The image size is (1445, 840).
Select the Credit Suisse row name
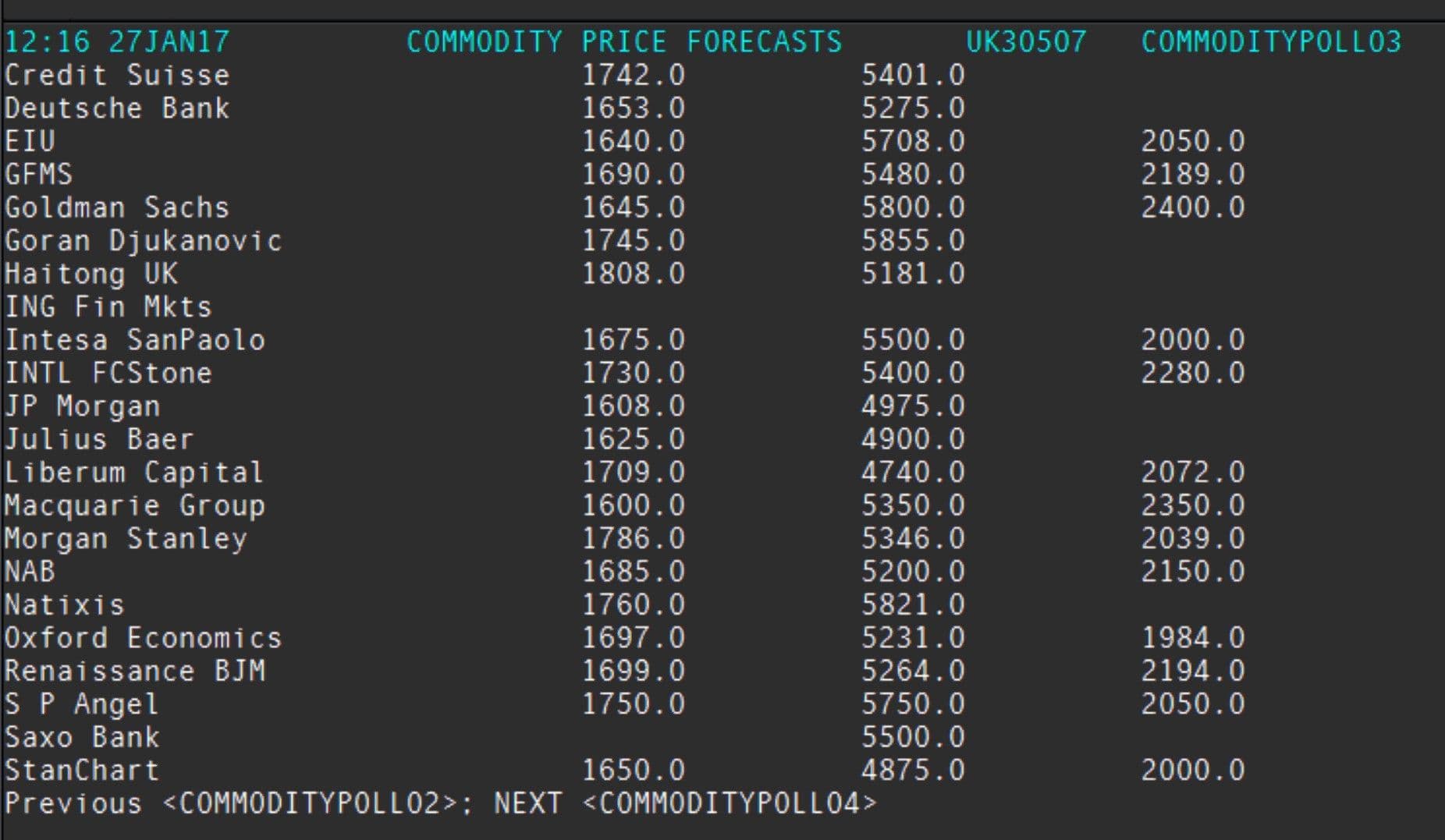pos(117,75)
